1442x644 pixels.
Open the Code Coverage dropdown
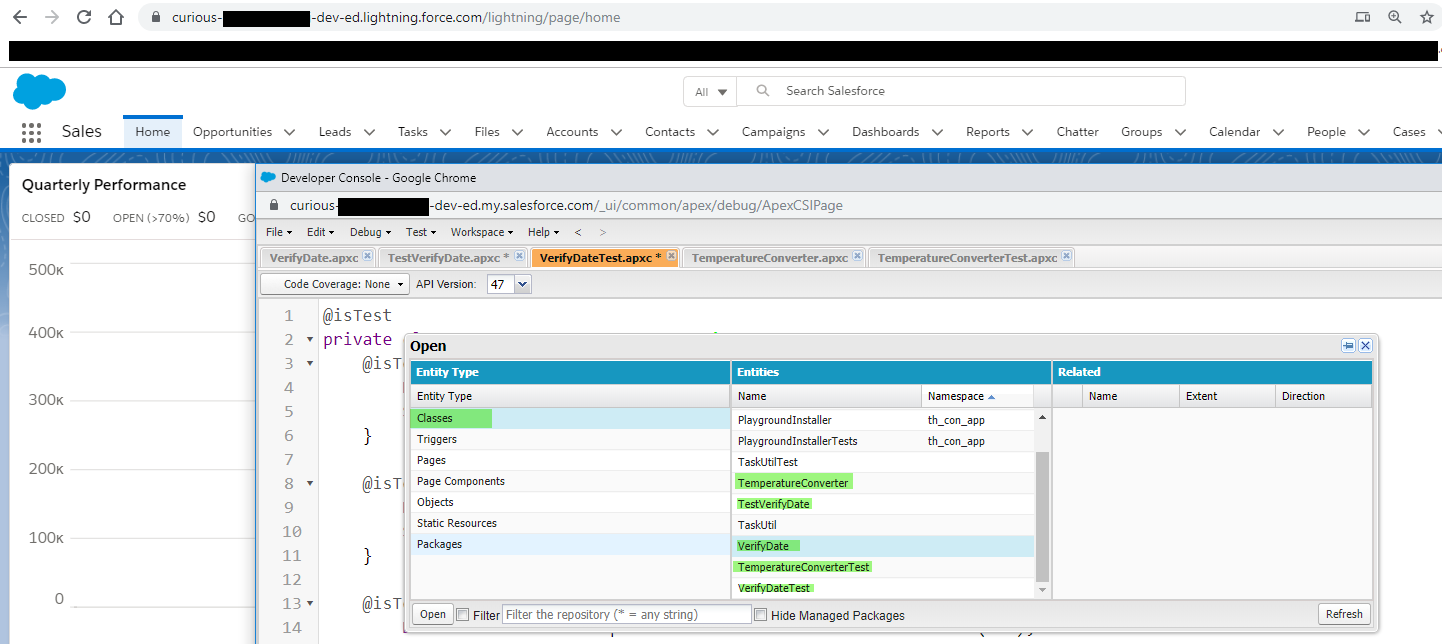pos(335,284)
